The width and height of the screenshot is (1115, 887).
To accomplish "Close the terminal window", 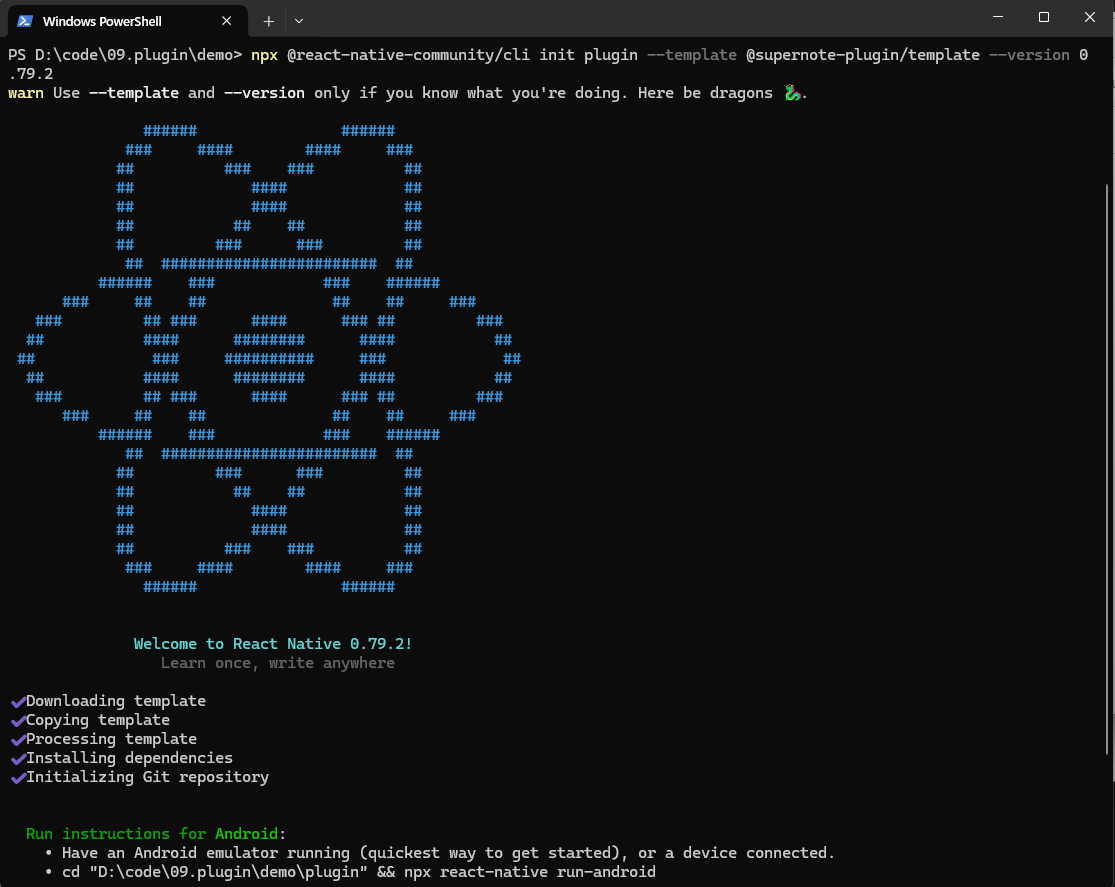I will [1089, 17].
